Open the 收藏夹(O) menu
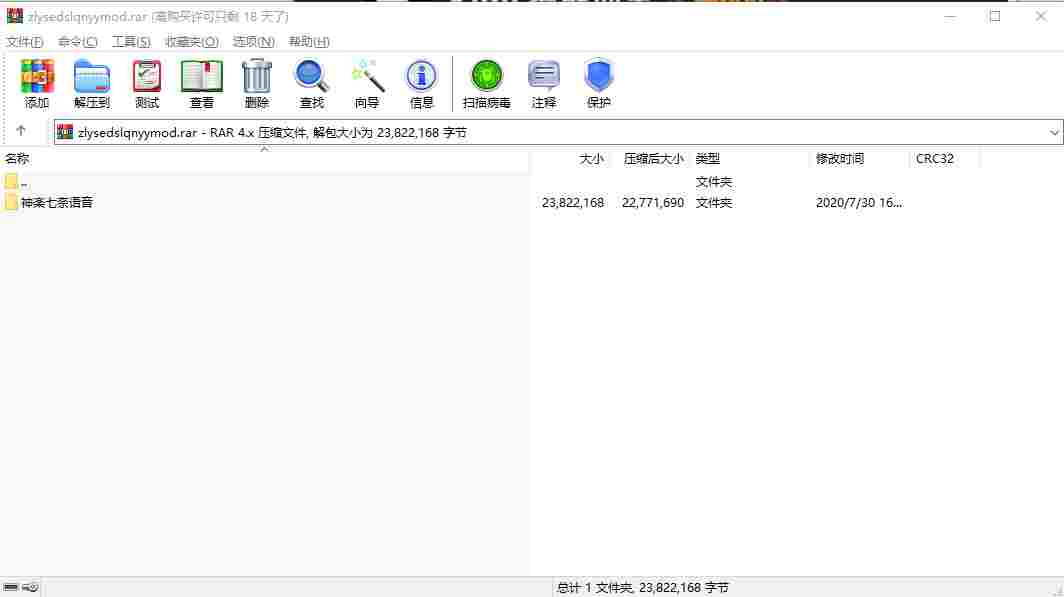 191,42
